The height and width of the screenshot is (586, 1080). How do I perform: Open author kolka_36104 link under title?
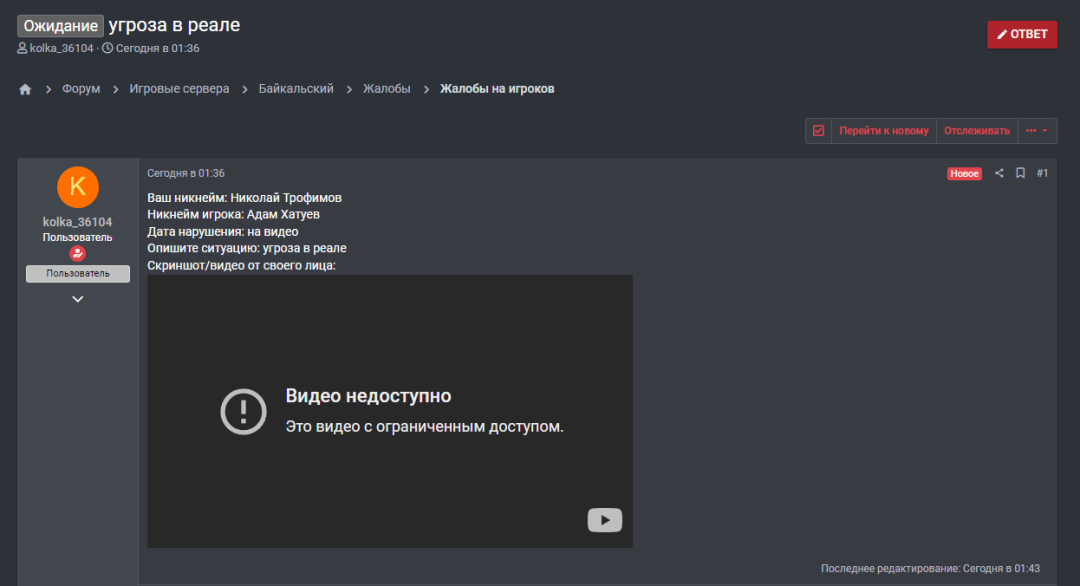(61, 48)
